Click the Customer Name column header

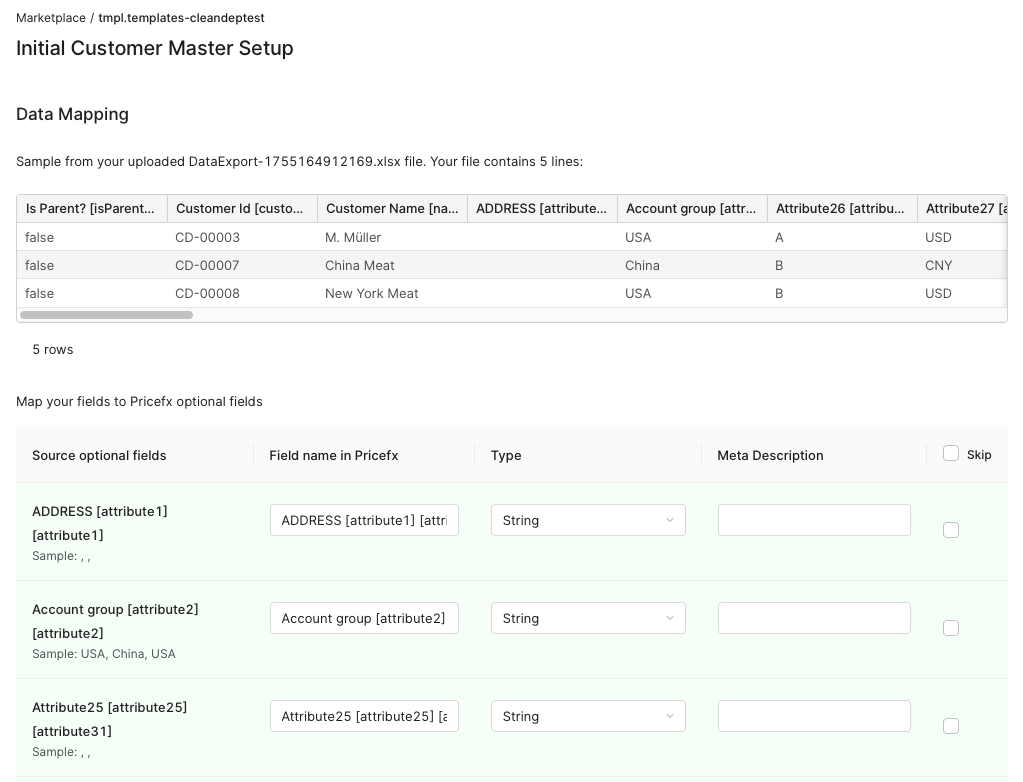click(x=392, y=208)
